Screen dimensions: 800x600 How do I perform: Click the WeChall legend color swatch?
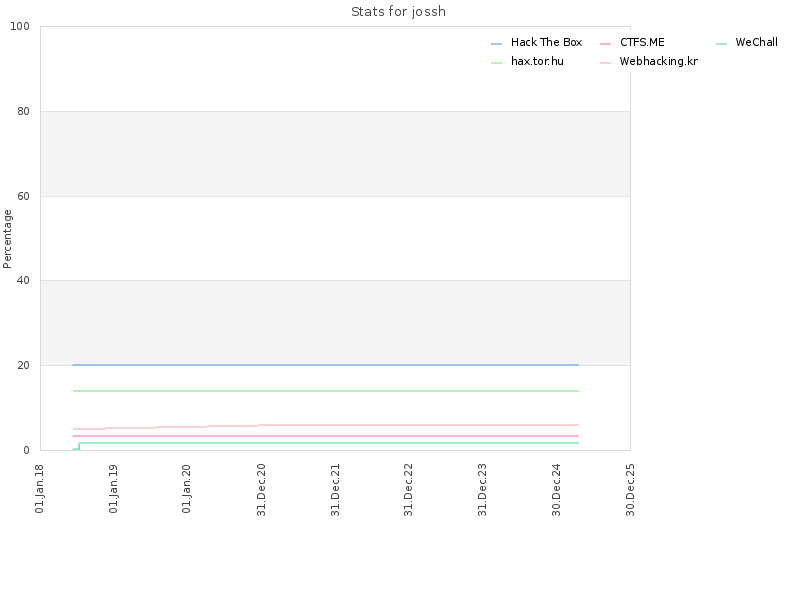[721, 44]
